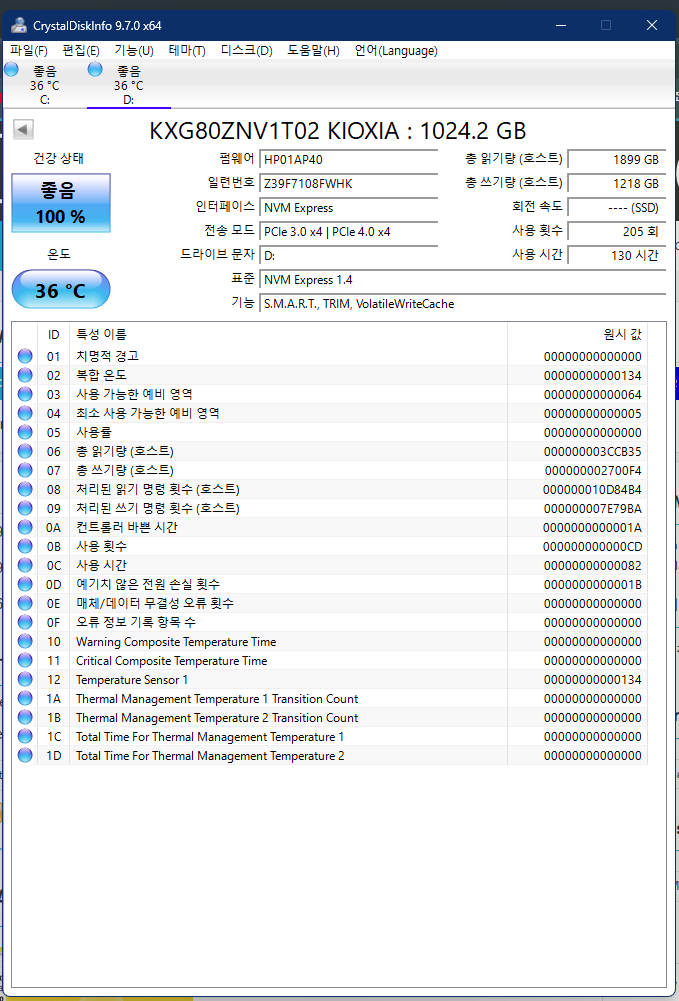Click raw value 000000003CCB35
679x1001 pixels.
coord(592,452)
